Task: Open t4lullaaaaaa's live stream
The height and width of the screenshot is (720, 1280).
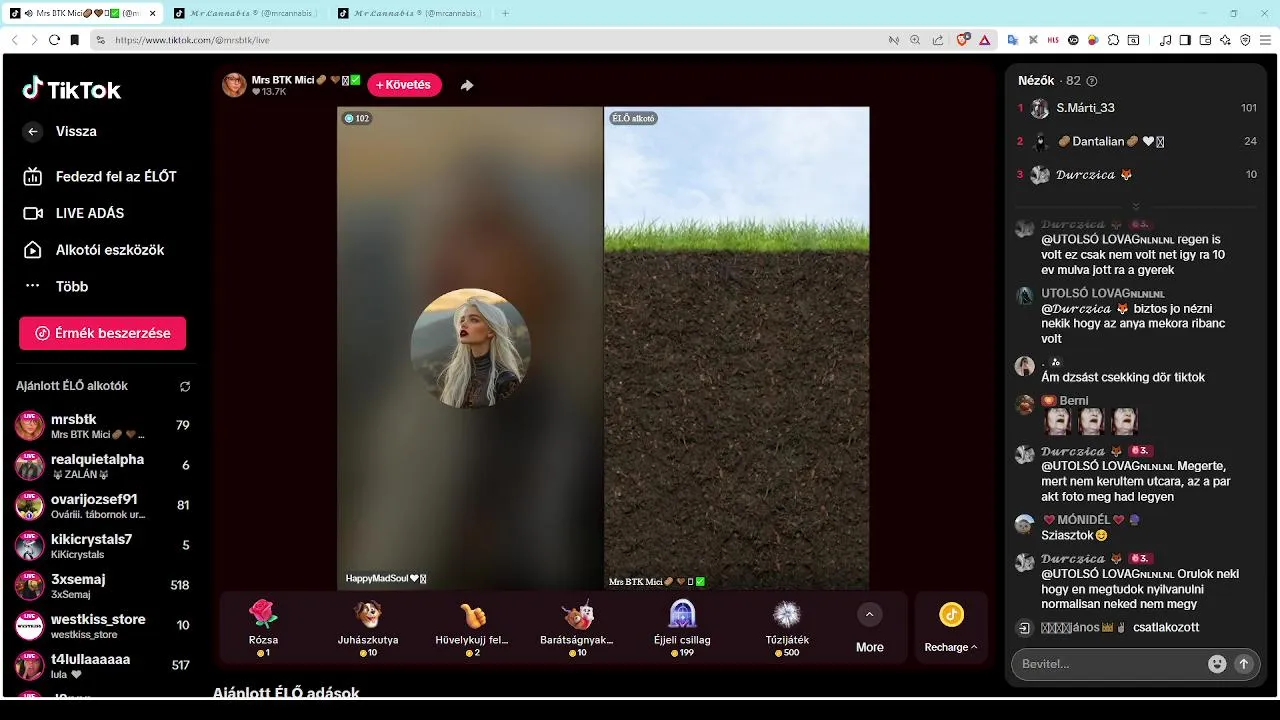Action: 103,665
